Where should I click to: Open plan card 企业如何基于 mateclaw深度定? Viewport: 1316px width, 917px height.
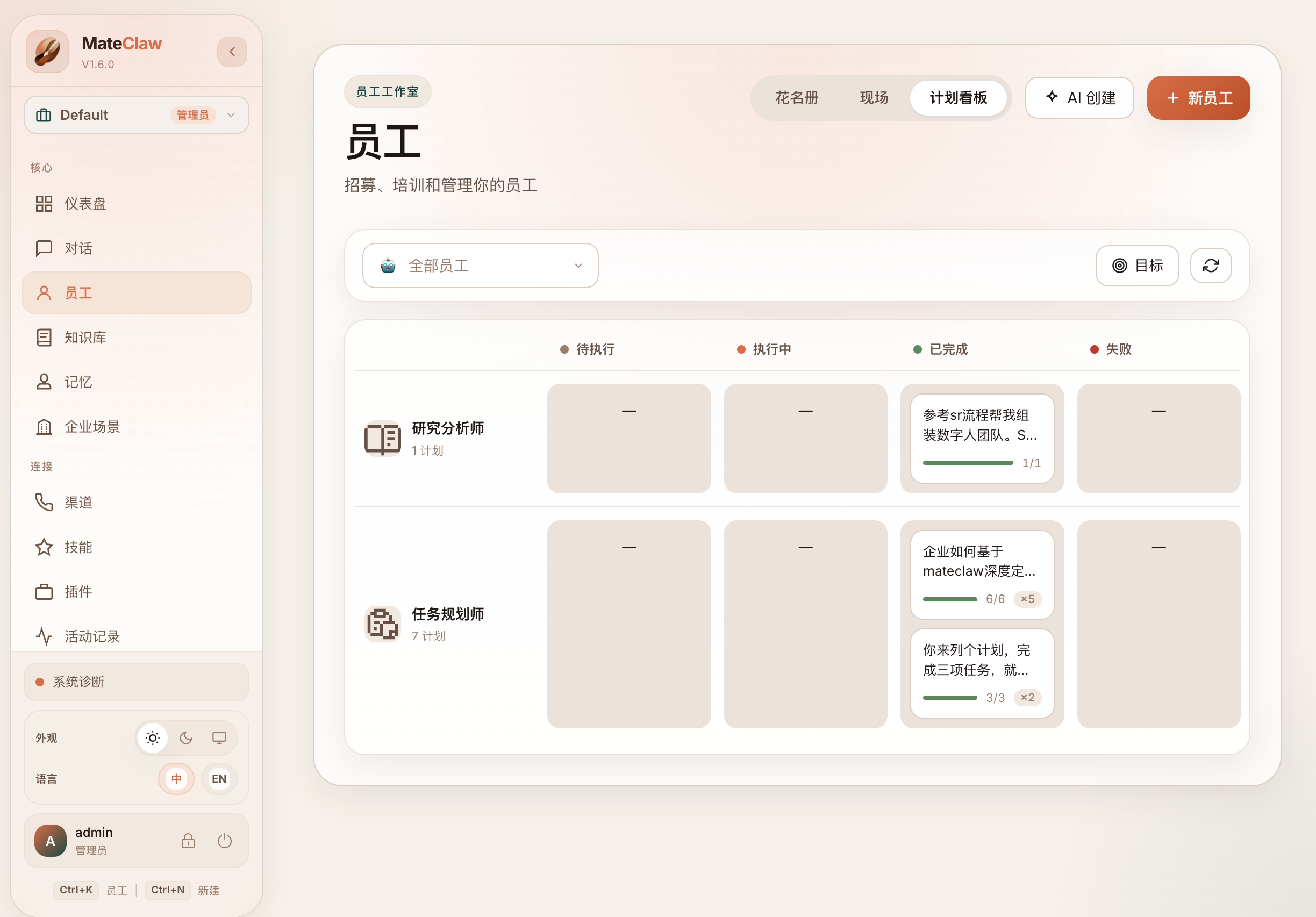click(x=982, y=575)
